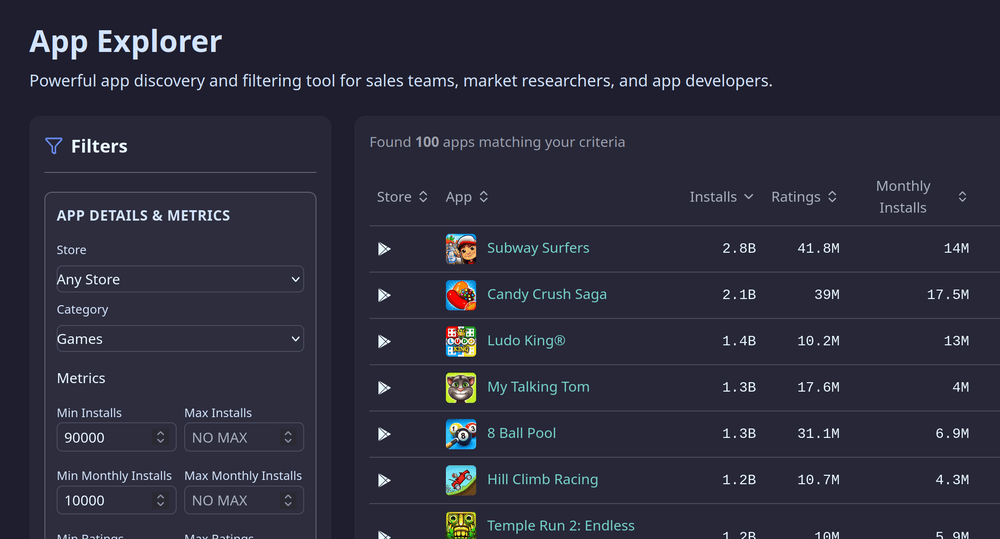This screenshot has width=1000, height=539.
Task: Click the Found 100 apps results text
Action: [497, 142]
